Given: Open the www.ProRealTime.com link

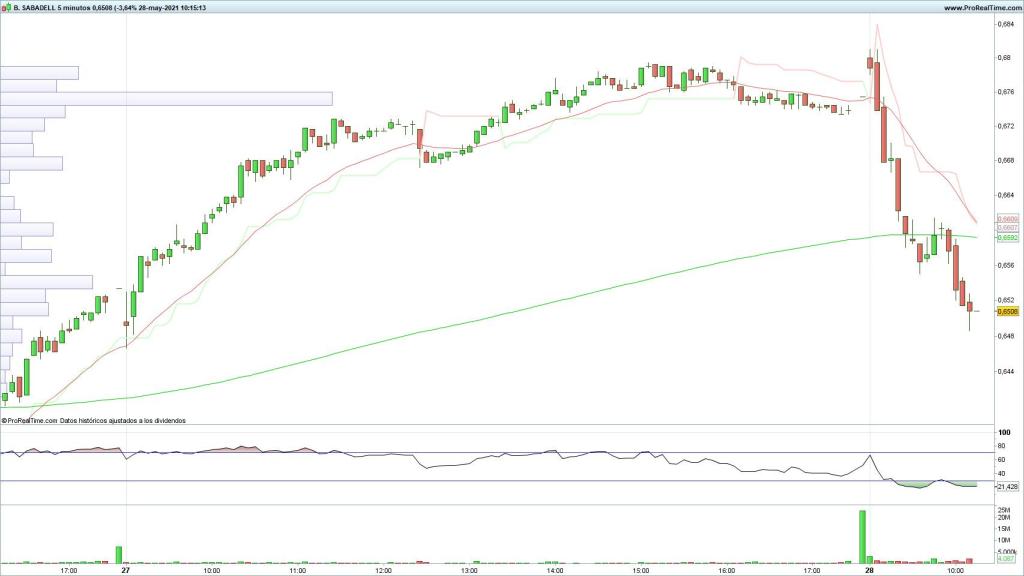Looking at the screenshot, I should point(979,8).
